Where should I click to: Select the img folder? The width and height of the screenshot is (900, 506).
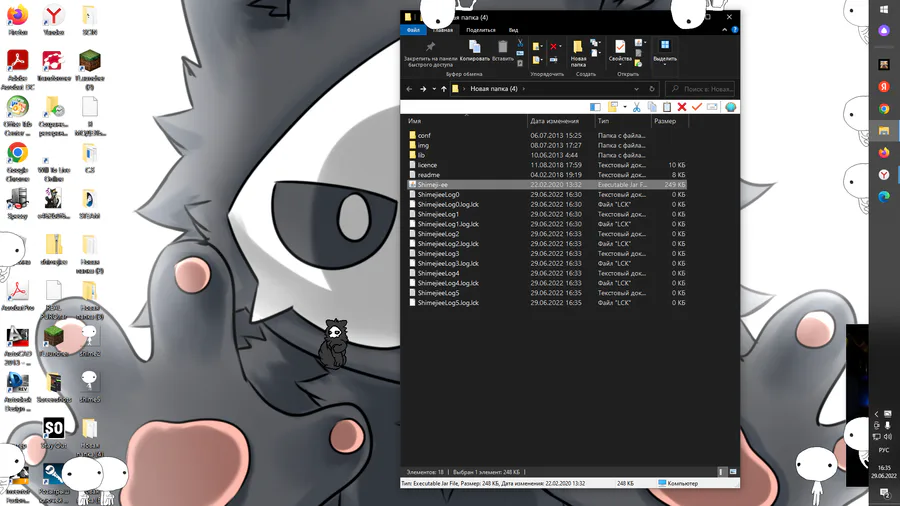click(423, 145)
